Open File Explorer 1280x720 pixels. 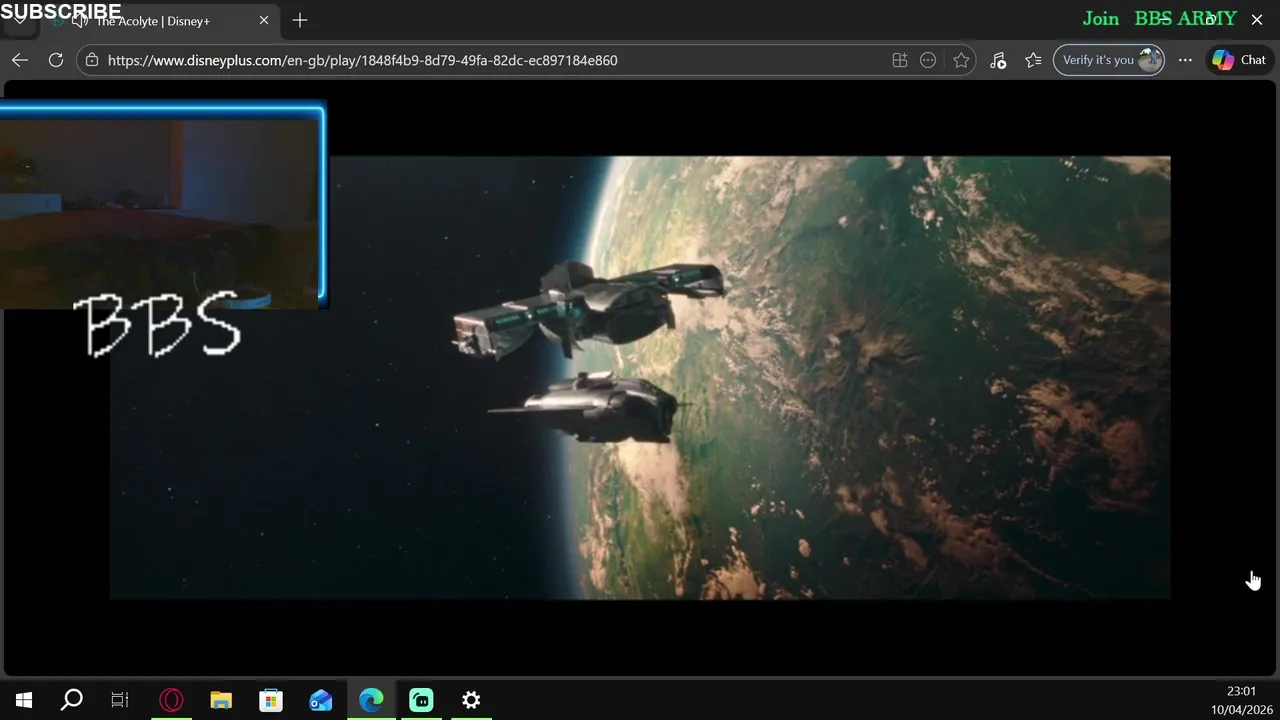click(x=221, y=700)
